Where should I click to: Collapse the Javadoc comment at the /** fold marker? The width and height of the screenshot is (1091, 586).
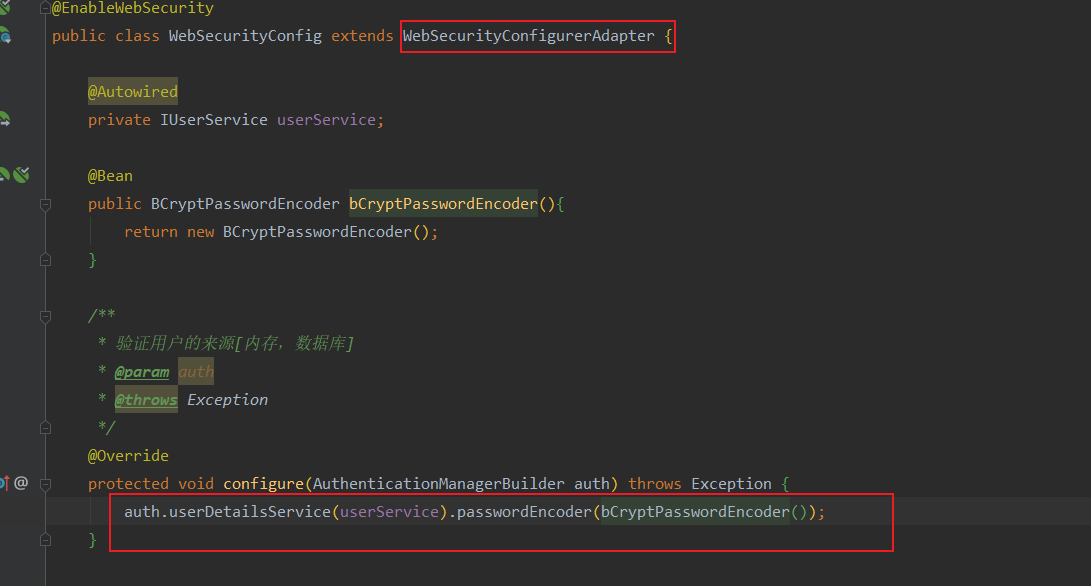pyautogui.click(x=45, y=317)
